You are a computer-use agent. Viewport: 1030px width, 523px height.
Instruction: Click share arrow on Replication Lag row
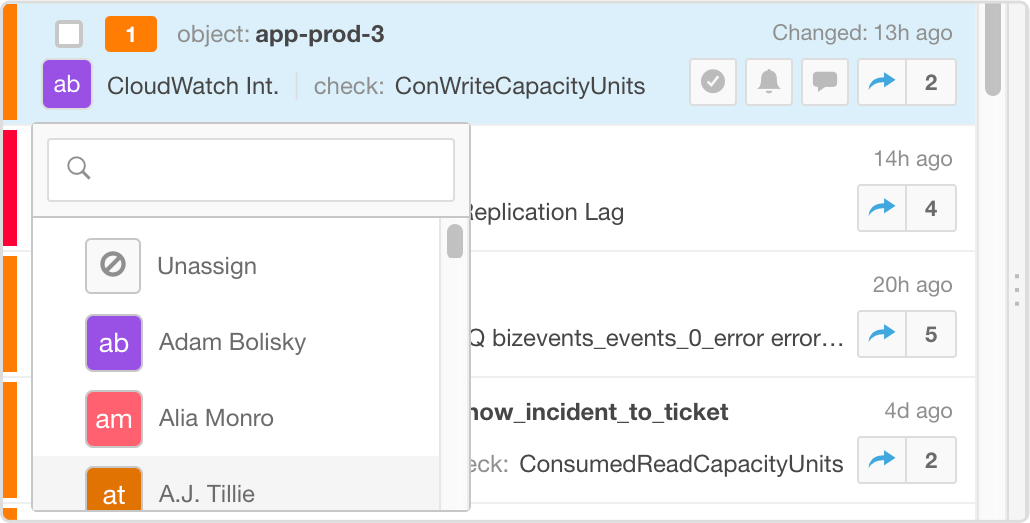click(x=882, y=209)
